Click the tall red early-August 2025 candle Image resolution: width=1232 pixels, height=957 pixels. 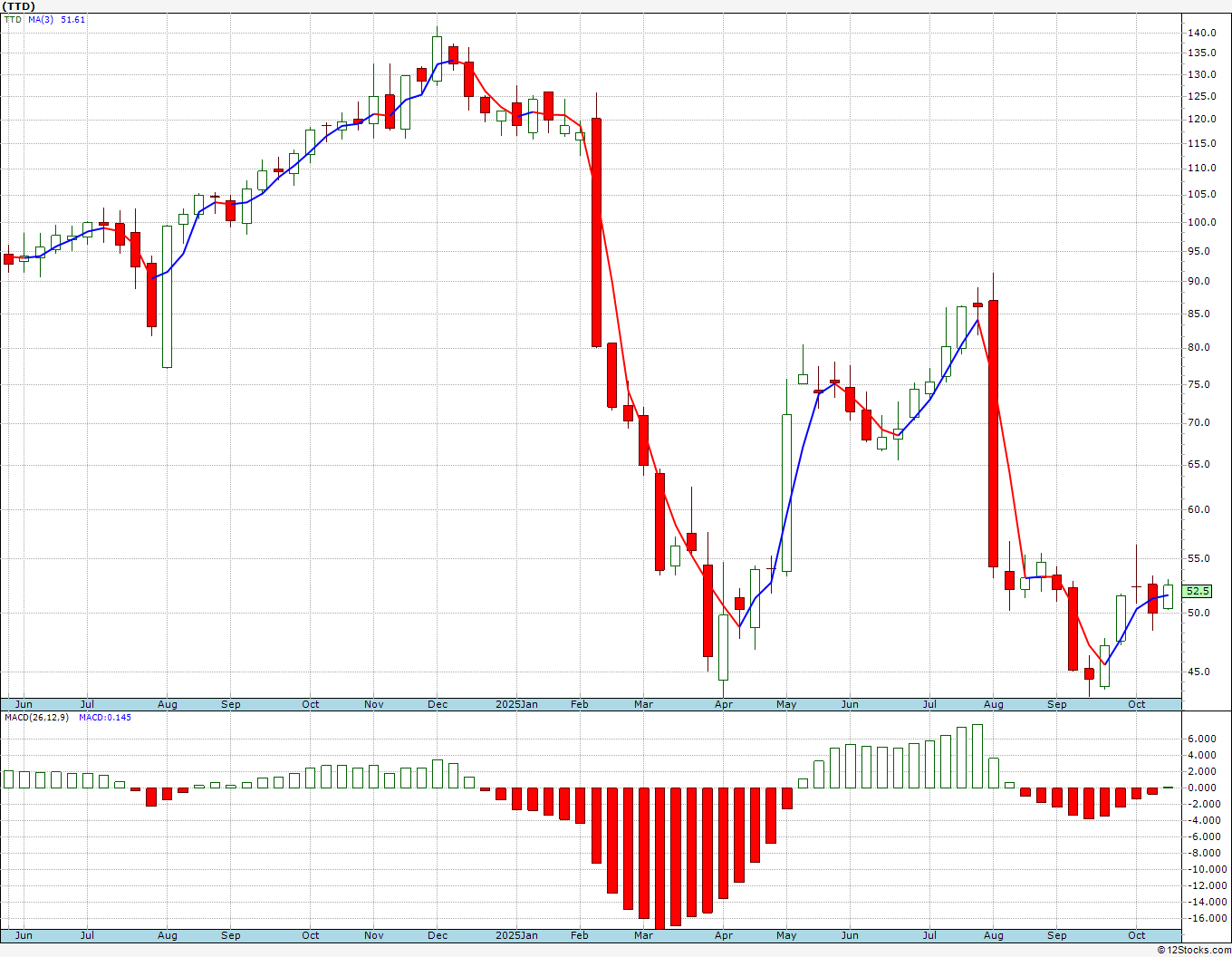point(993,433)
